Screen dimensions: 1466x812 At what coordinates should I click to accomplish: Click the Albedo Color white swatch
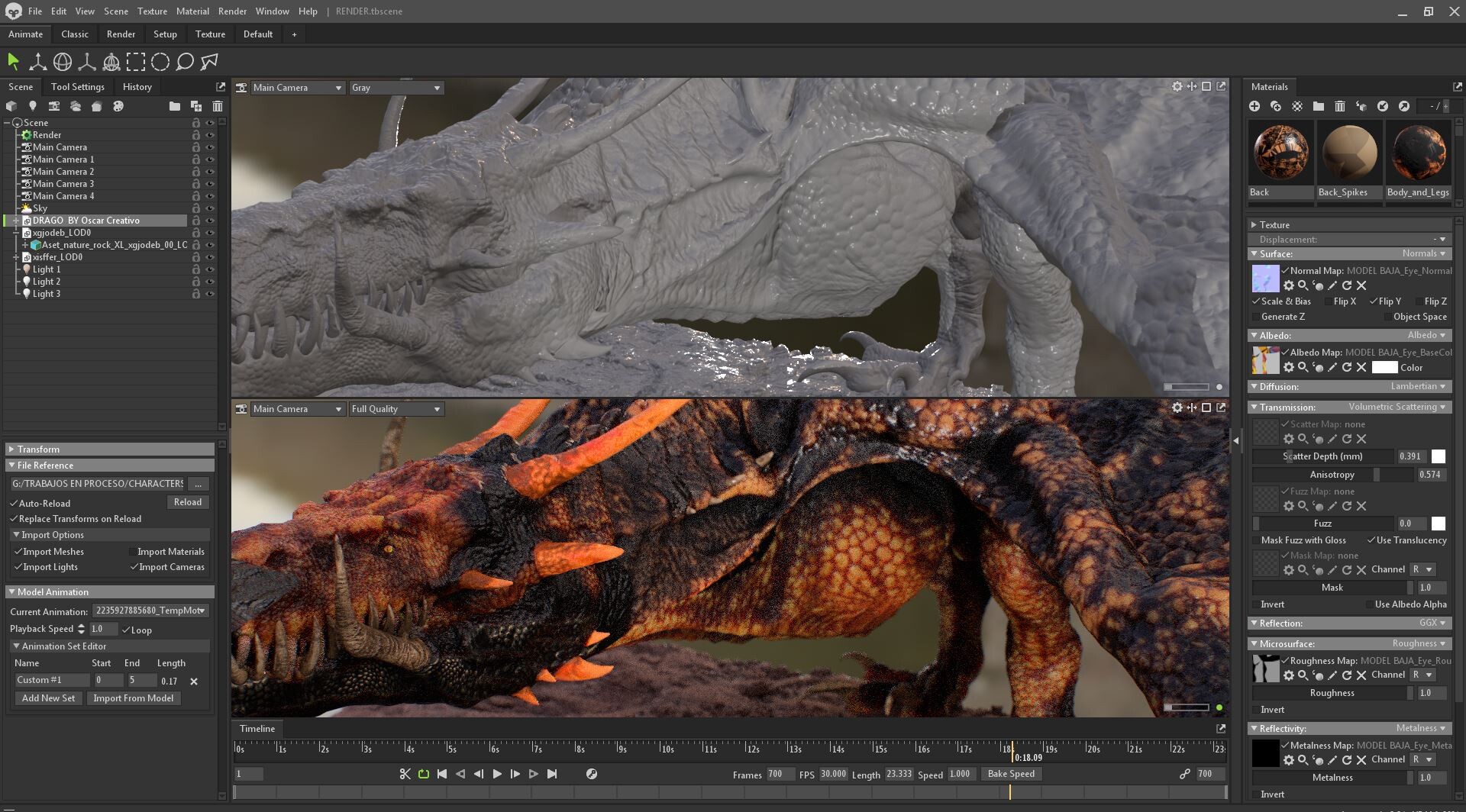click(1384, 368)
